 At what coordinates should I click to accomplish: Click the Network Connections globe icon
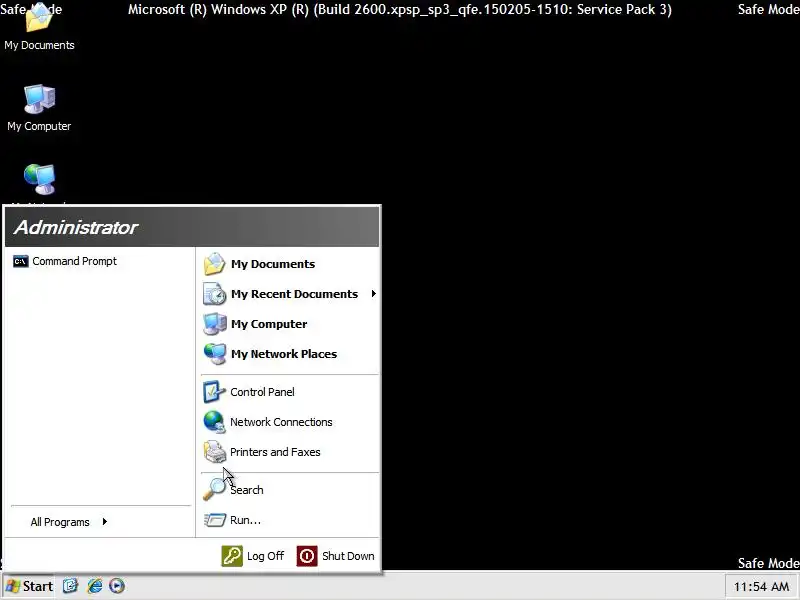click(214, 422)
